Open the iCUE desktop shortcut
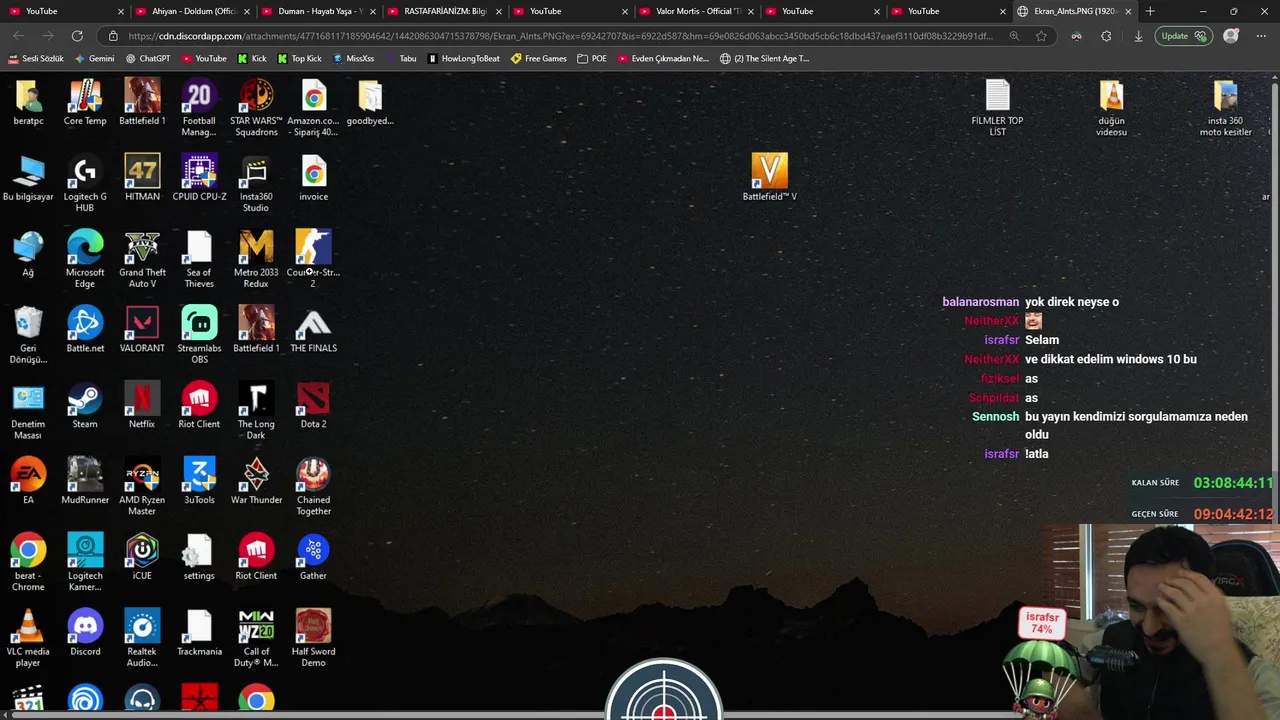The image size is (1280, 720). coord(142,557)
